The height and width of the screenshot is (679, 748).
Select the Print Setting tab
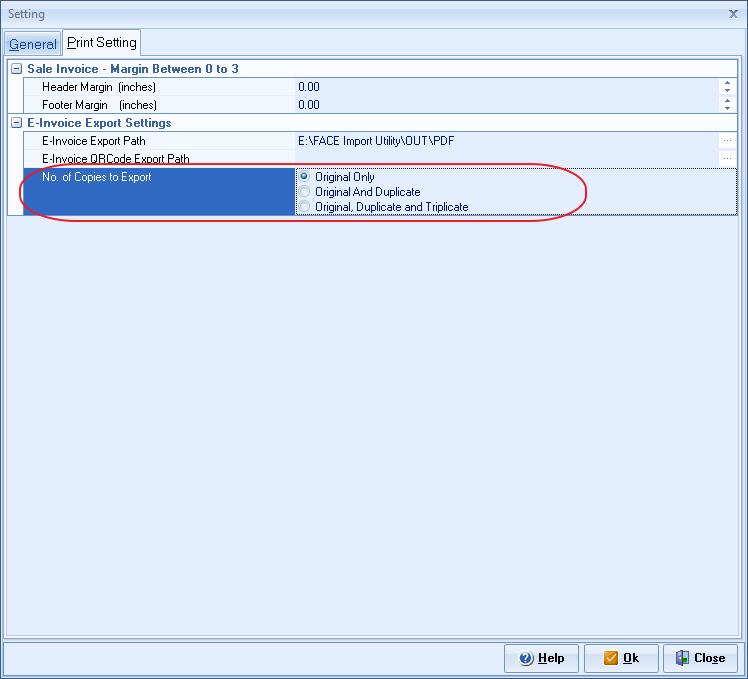pyautogui.click(x=102, y=43)
